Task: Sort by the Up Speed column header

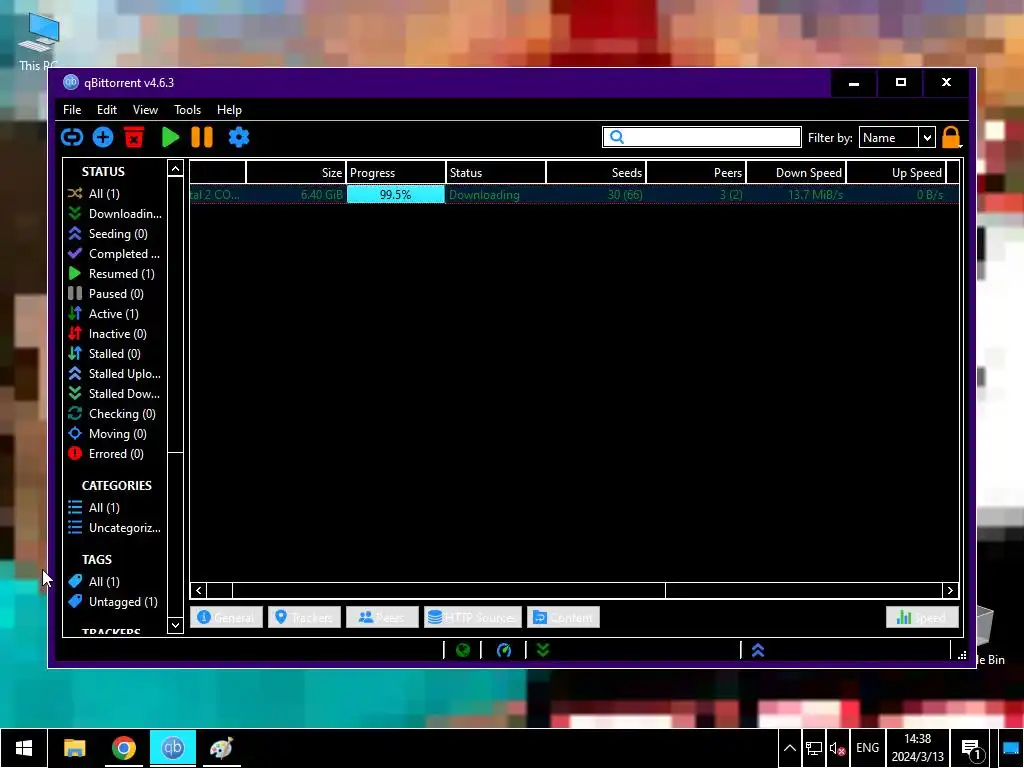Action: coord(896,173)
